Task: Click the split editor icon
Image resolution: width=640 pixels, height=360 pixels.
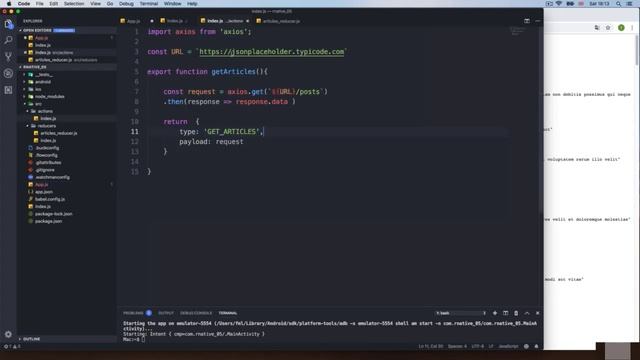Action: point(527,21)
